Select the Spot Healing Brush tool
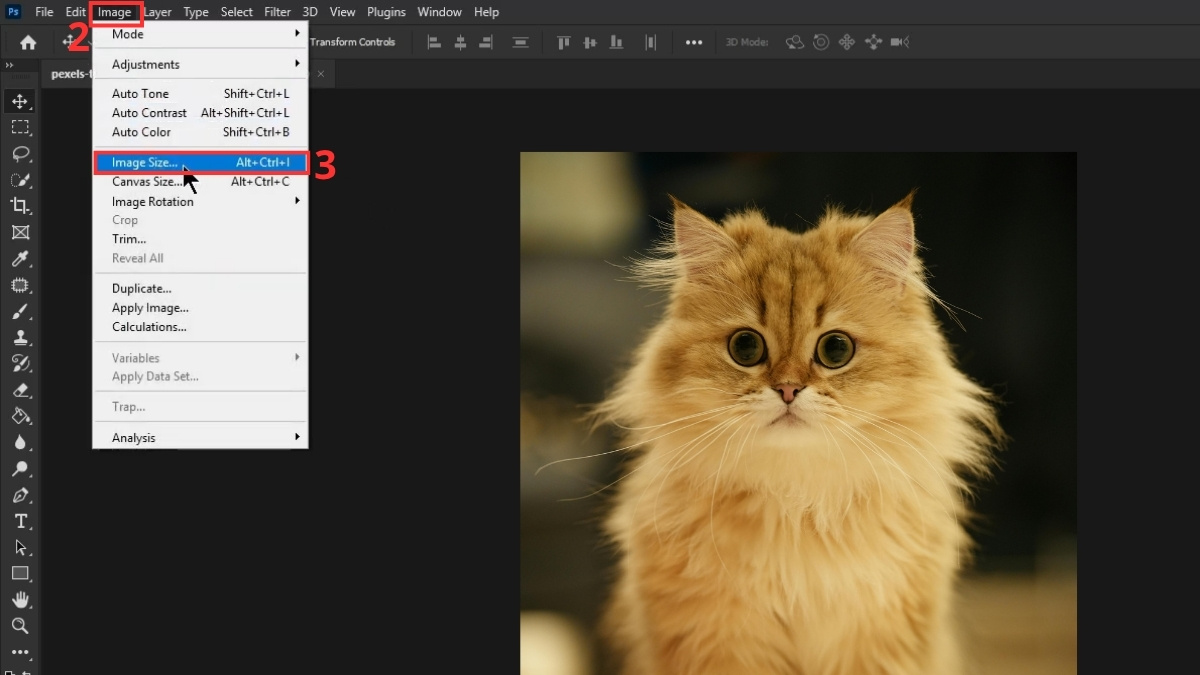Viewport: 1200px width, 675px height. [x=20, y=285]
